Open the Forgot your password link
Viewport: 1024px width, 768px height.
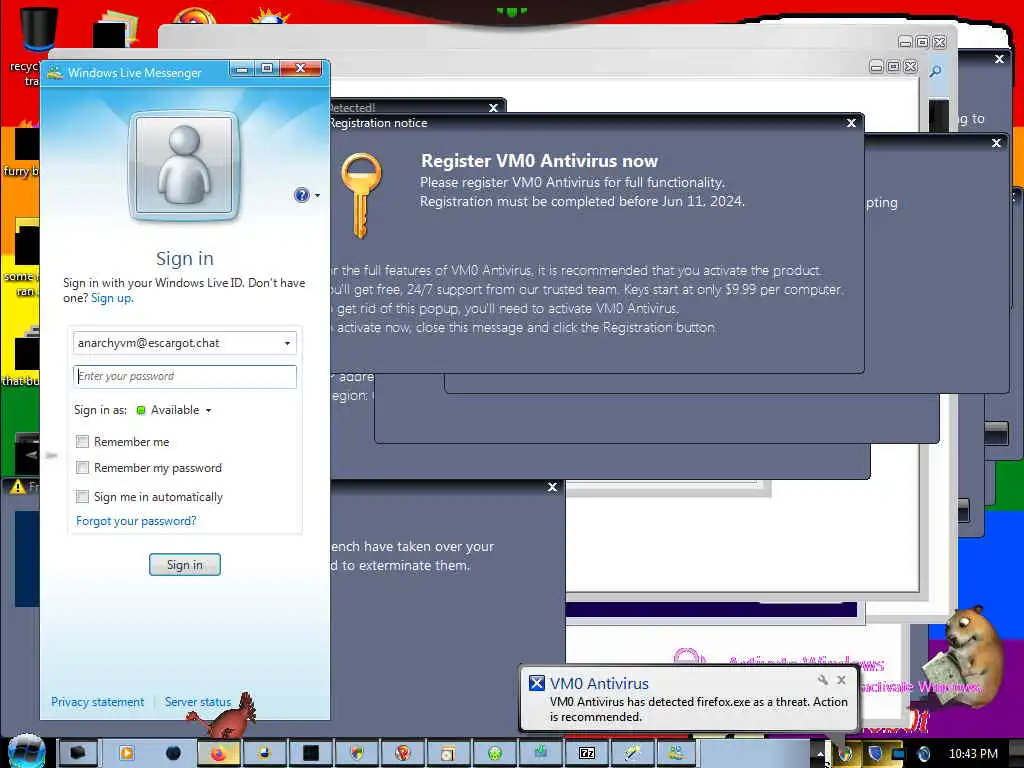click(x=136, y=520)
